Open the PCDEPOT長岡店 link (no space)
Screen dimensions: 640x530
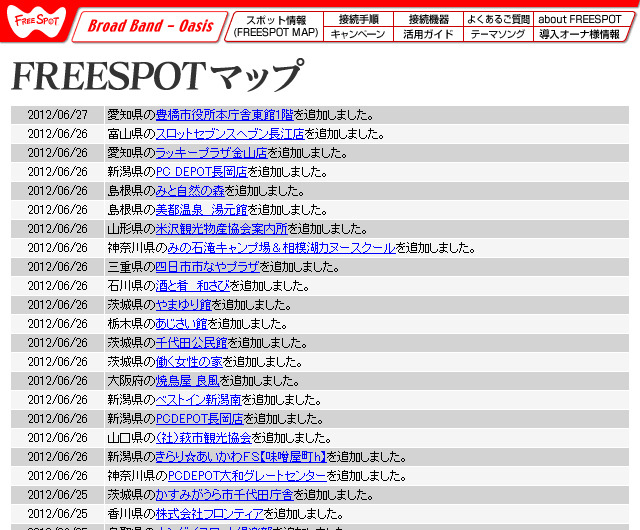point(200,419)
